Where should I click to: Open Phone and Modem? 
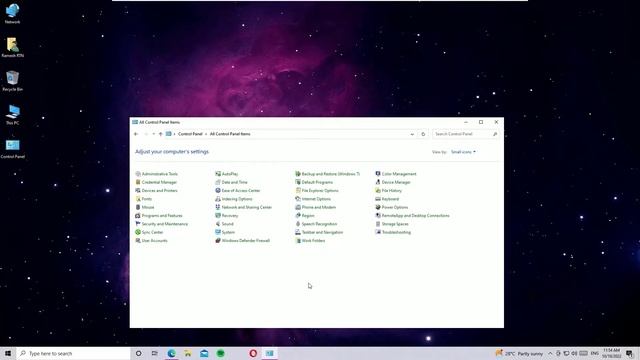tap(316, 207)
